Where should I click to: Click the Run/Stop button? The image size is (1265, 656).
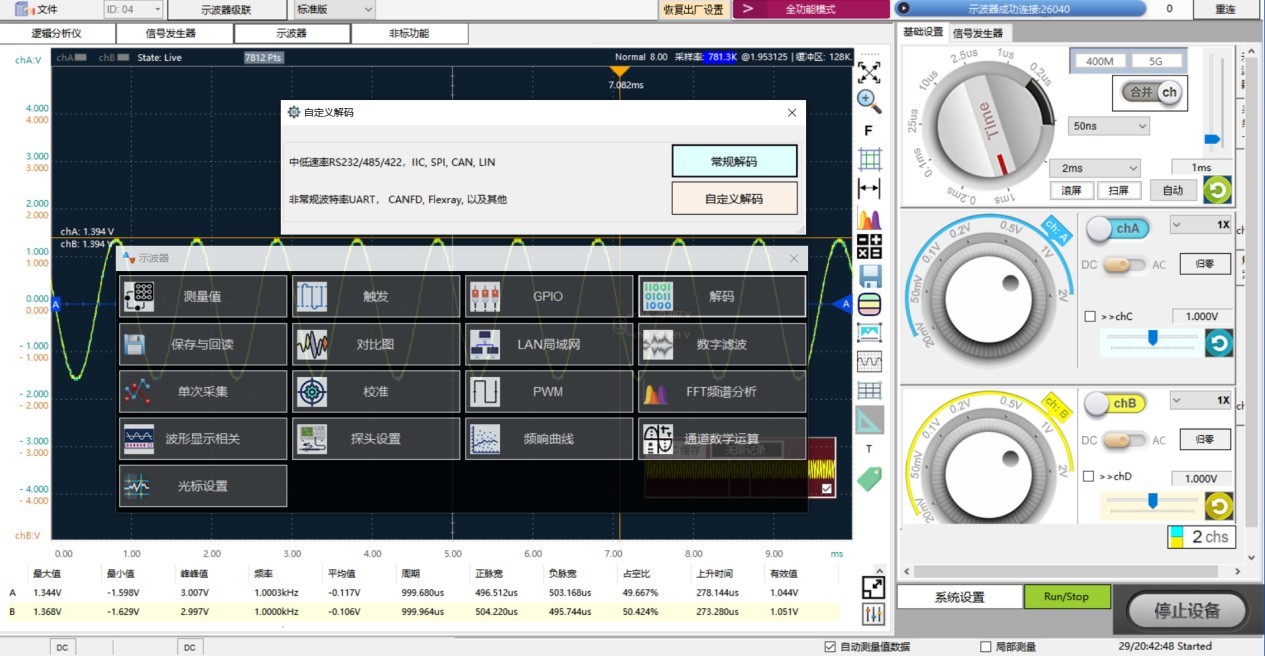[1067, 596]
